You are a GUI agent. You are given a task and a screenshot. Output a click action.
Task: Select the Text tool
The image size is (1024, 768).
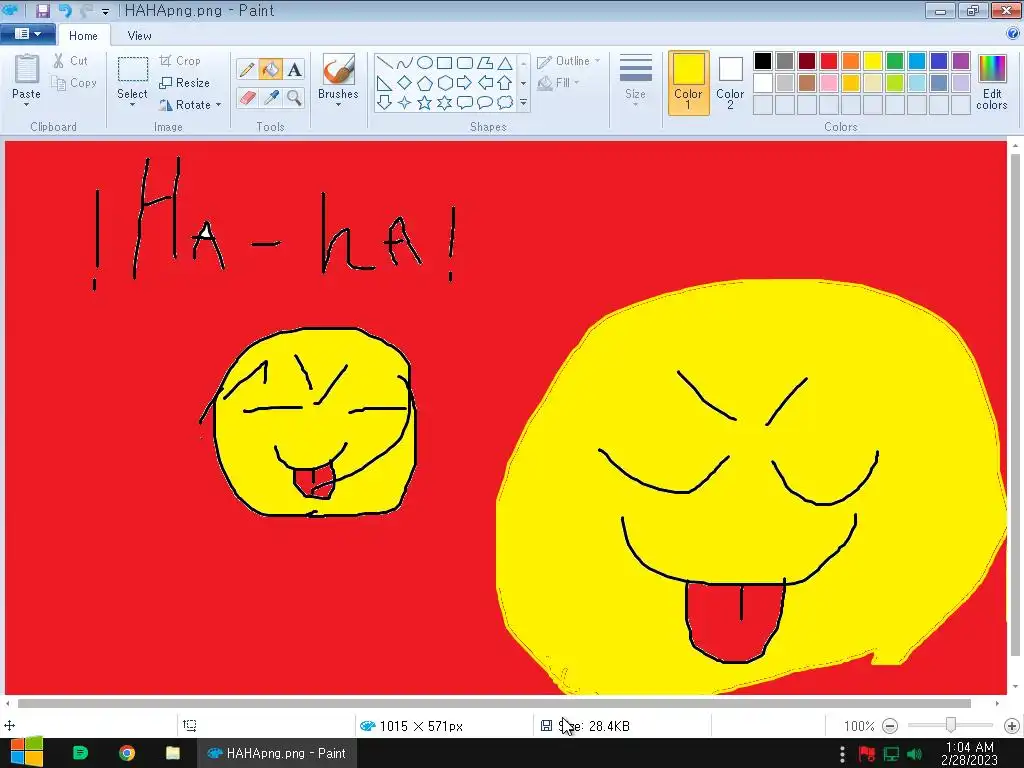(x=294, y=69)
